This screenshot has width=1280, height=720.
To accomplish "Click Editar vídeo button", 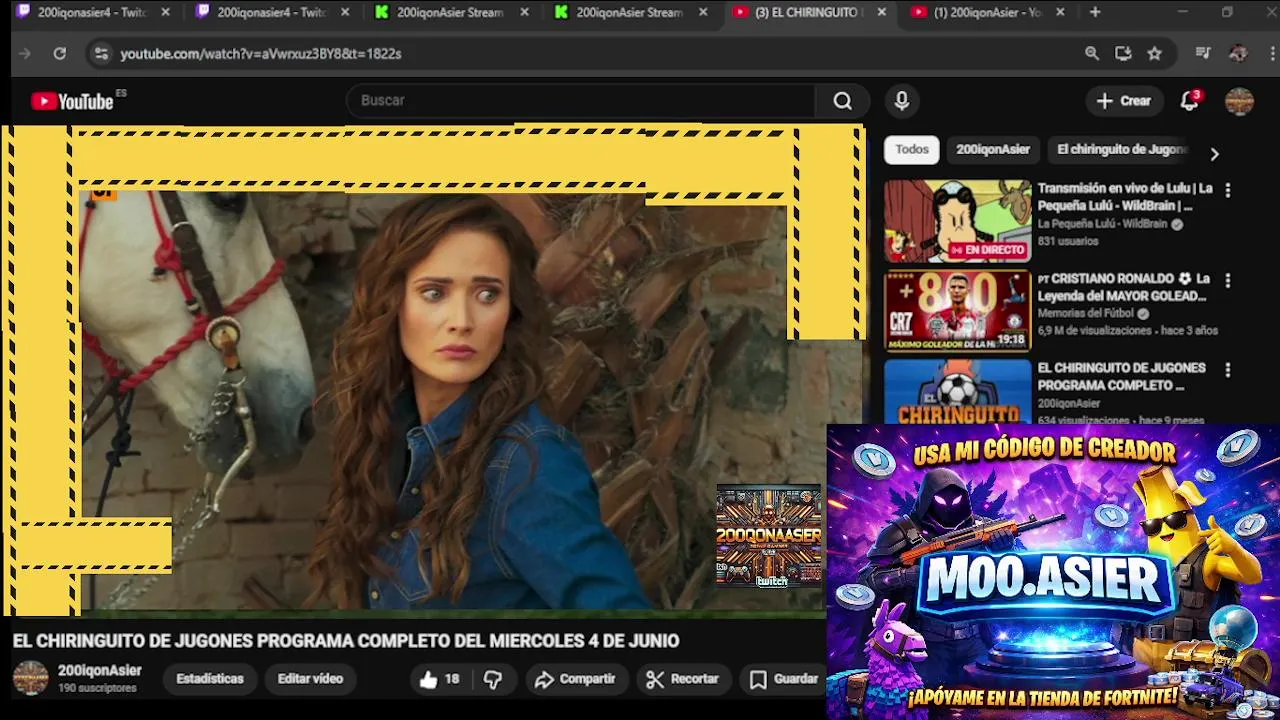I will point(310,679).
